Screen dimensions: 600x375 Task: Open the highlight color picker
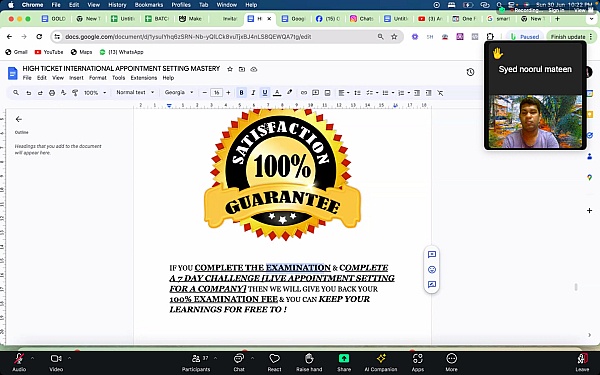tap(289, 93)
